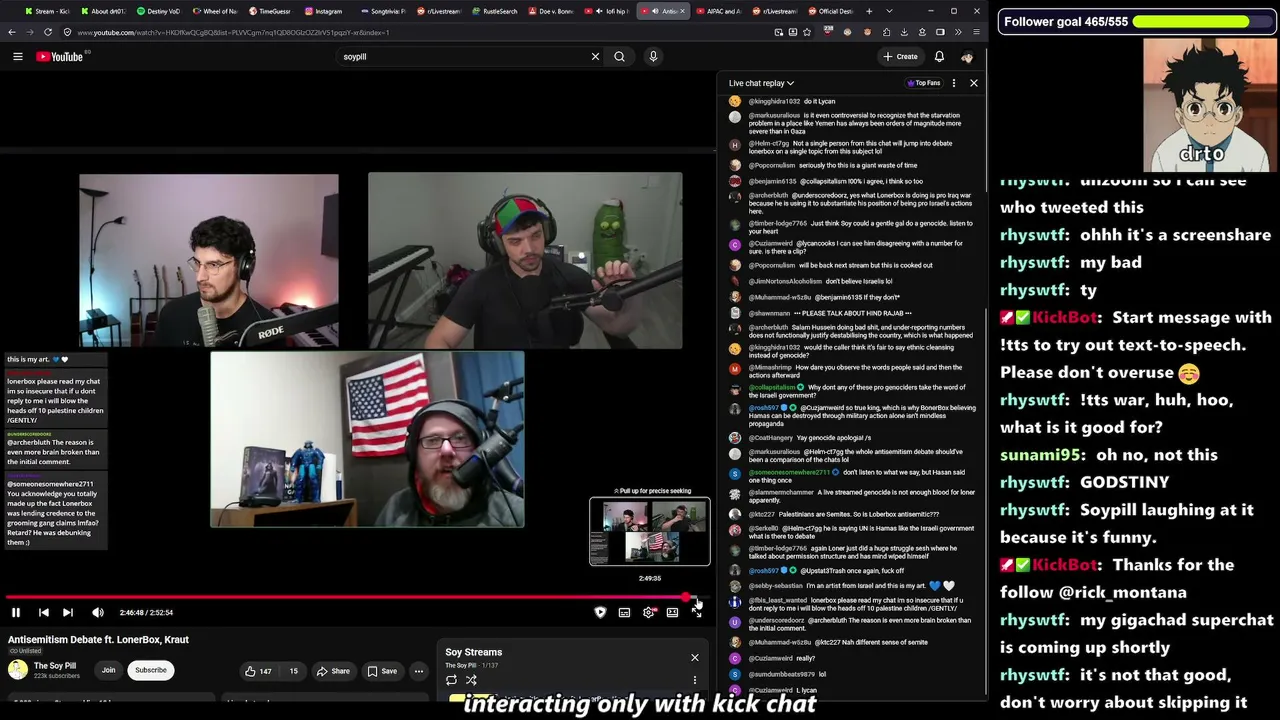Expand the Live chat replay dropdown
The height and width of the screenshot is (720, 1280).
761,83
